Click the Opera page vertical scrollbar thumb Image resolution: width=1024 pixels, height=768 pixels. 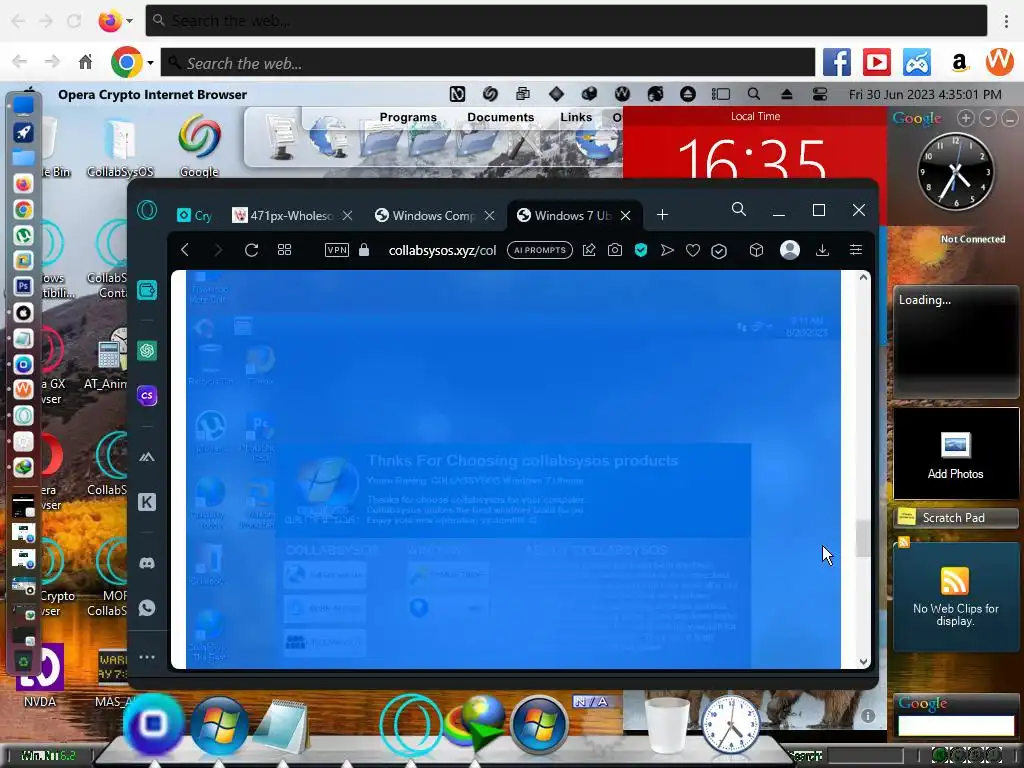pyautogui.click(x=863, y=538)
